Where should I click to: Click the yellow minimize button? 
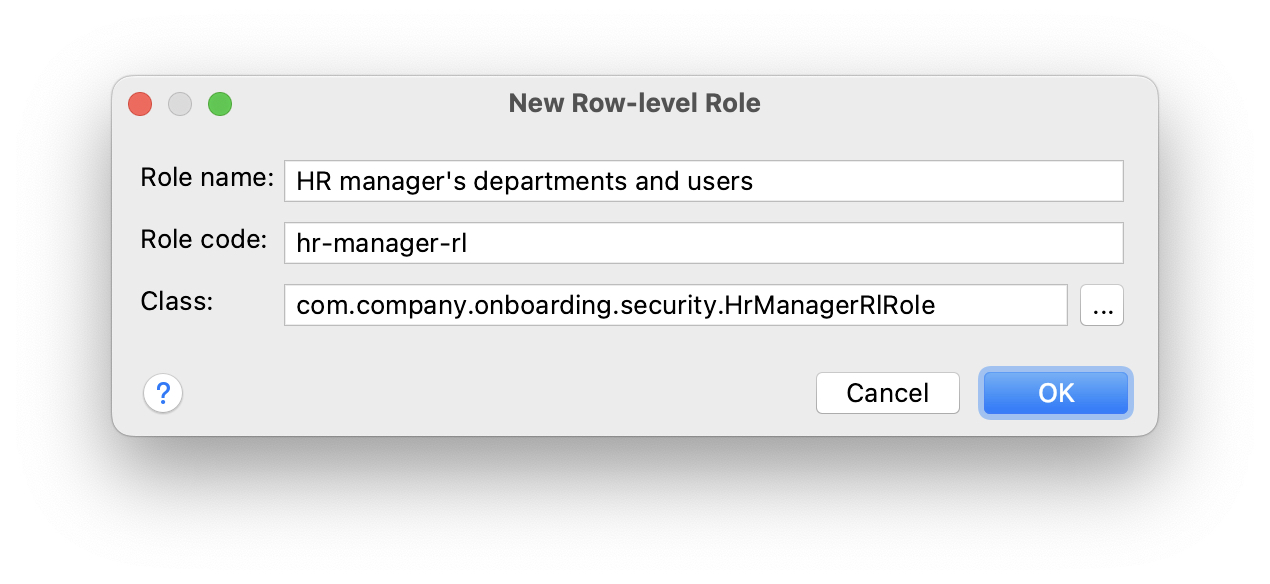point(180,103)
